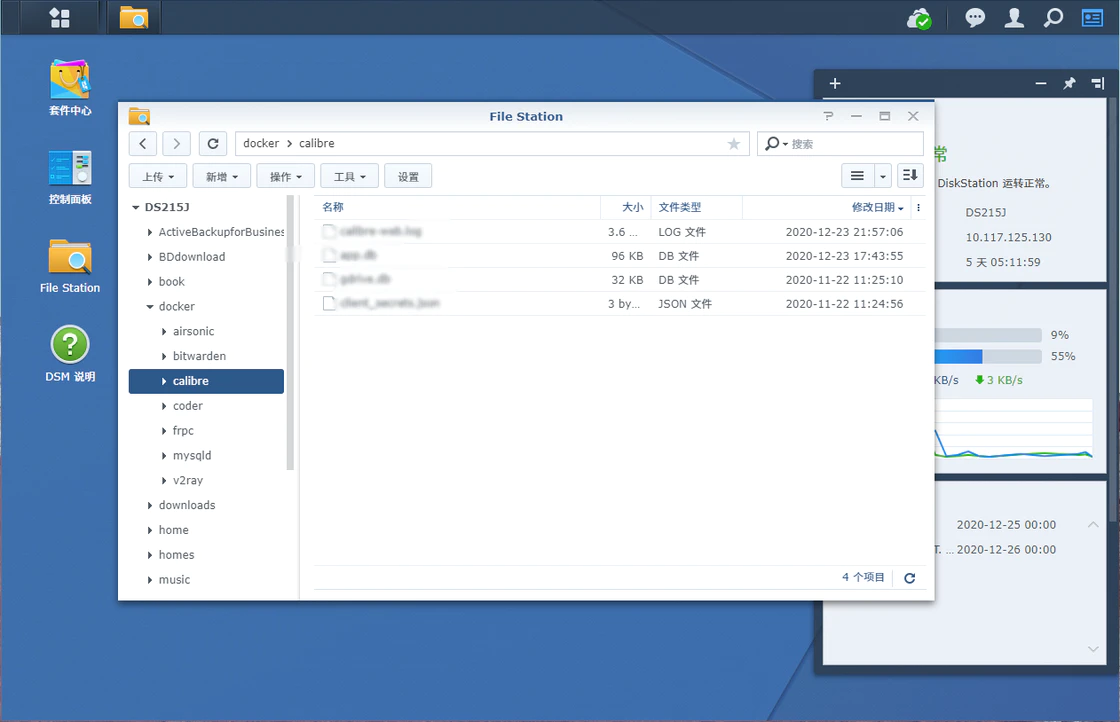Open the main menu grid icon
1120x722 pixels.
(59, 18)
